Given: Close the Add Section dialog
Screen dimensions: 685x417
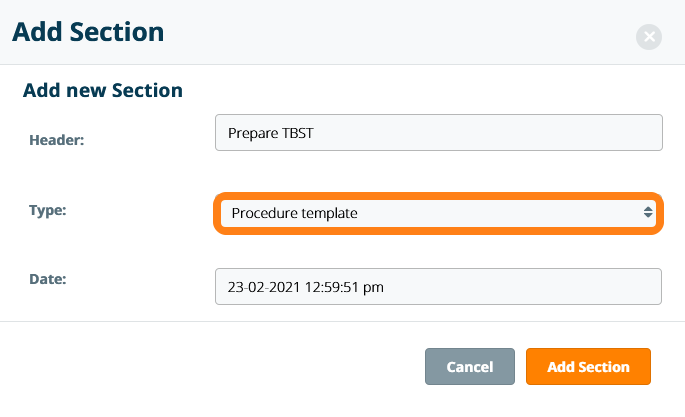Looking at the screenshot, I should tap(649, 38).
